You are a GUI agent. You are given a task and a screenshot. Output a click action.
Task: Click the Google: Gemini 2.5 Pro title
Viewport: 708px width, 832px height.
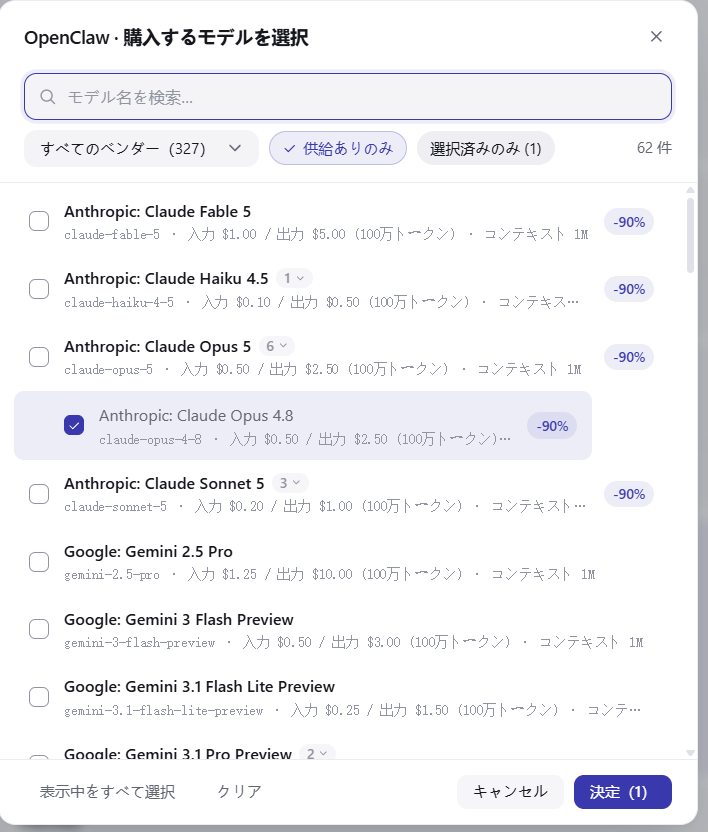point(148,552)
